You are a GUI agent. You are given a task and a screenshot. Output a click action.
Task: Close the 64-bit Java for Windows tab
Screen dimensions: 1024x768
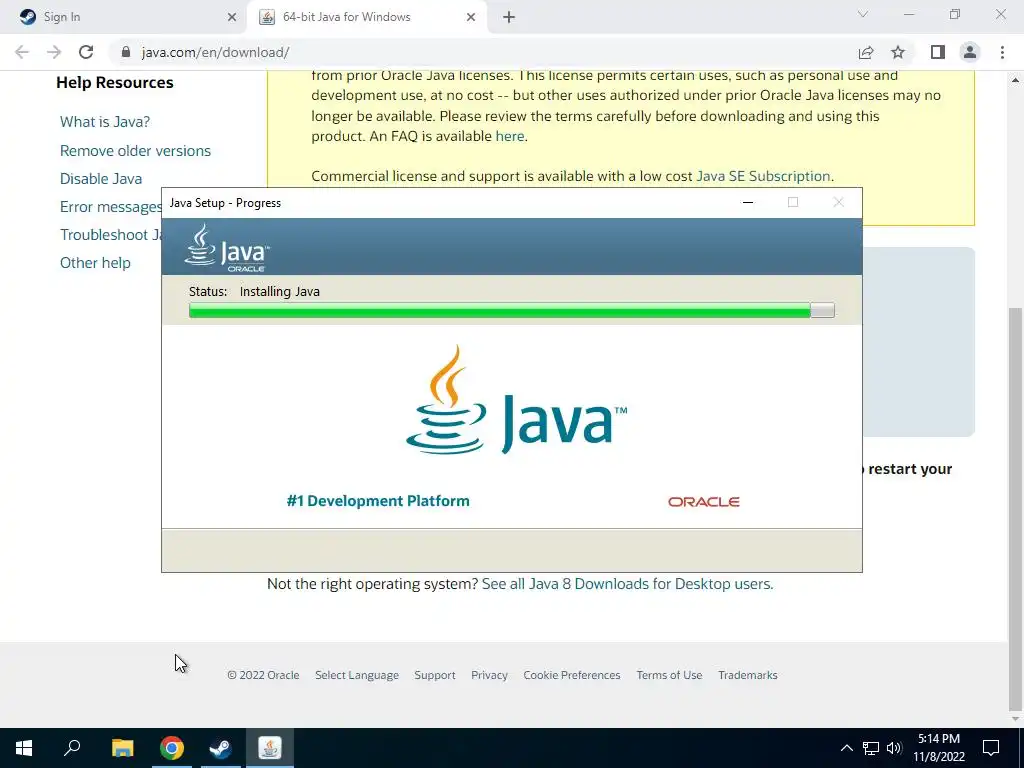[x=471, y=18]
